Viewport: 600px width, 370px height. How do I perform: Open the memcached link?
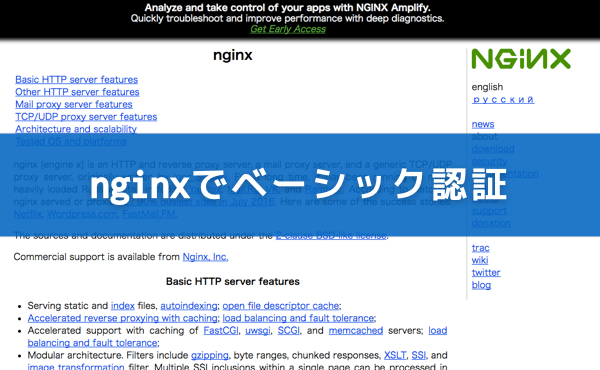pos(356,331)
